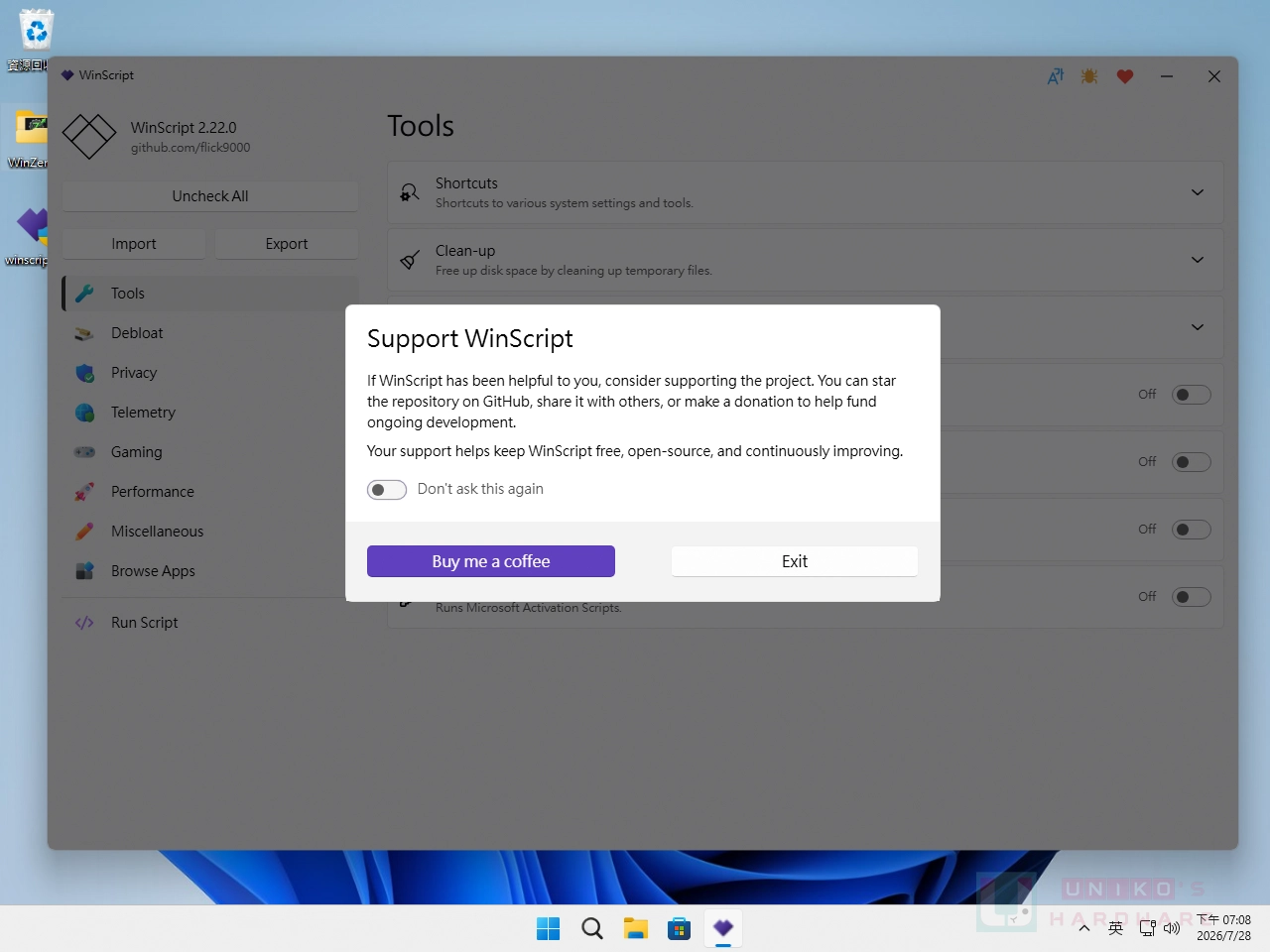
Task: Click the Export button
Action: (287, 244)
